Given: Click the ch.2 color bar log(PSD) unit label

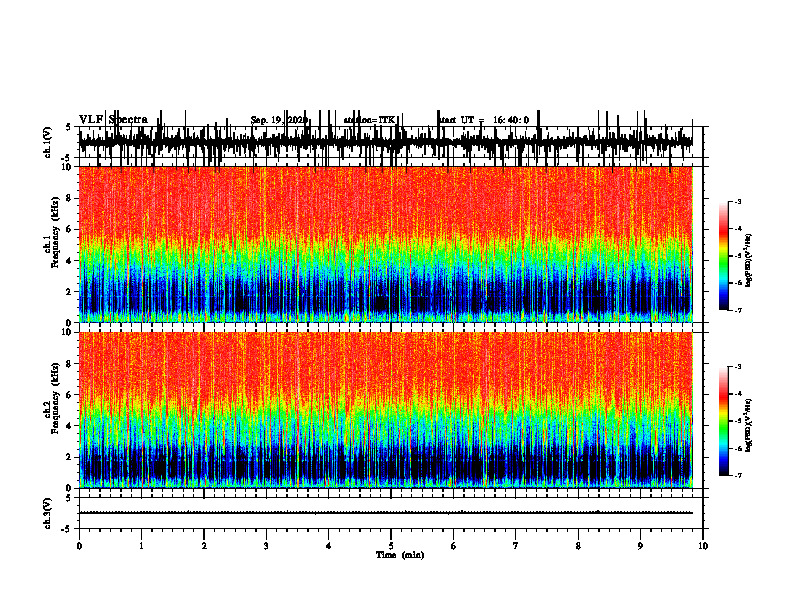Looking at the screenshot, I should click(x=749, y=425).
